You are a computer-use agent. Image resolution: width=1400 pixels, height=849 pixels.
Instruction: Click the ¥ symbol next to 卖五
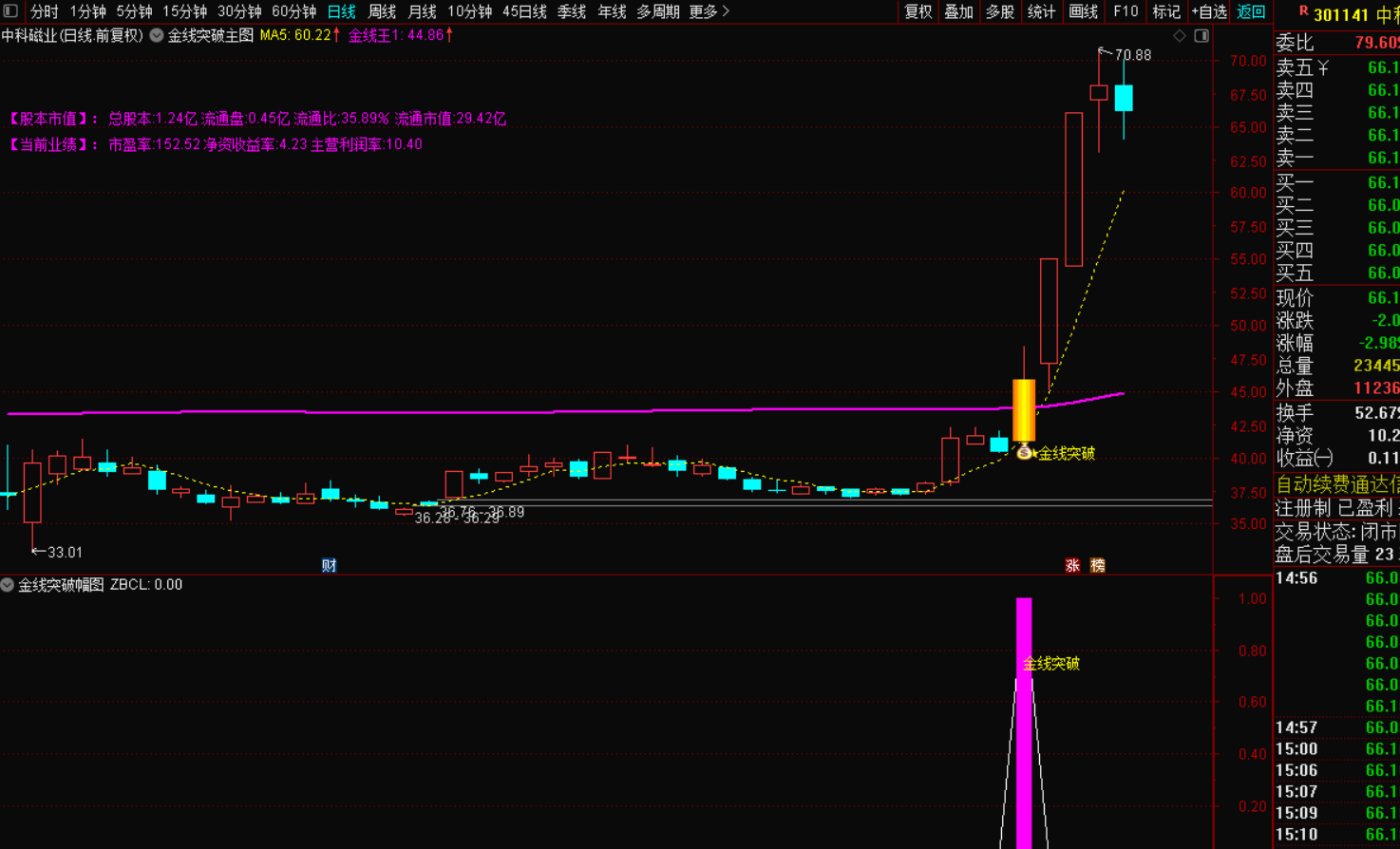click(1323, 67)
